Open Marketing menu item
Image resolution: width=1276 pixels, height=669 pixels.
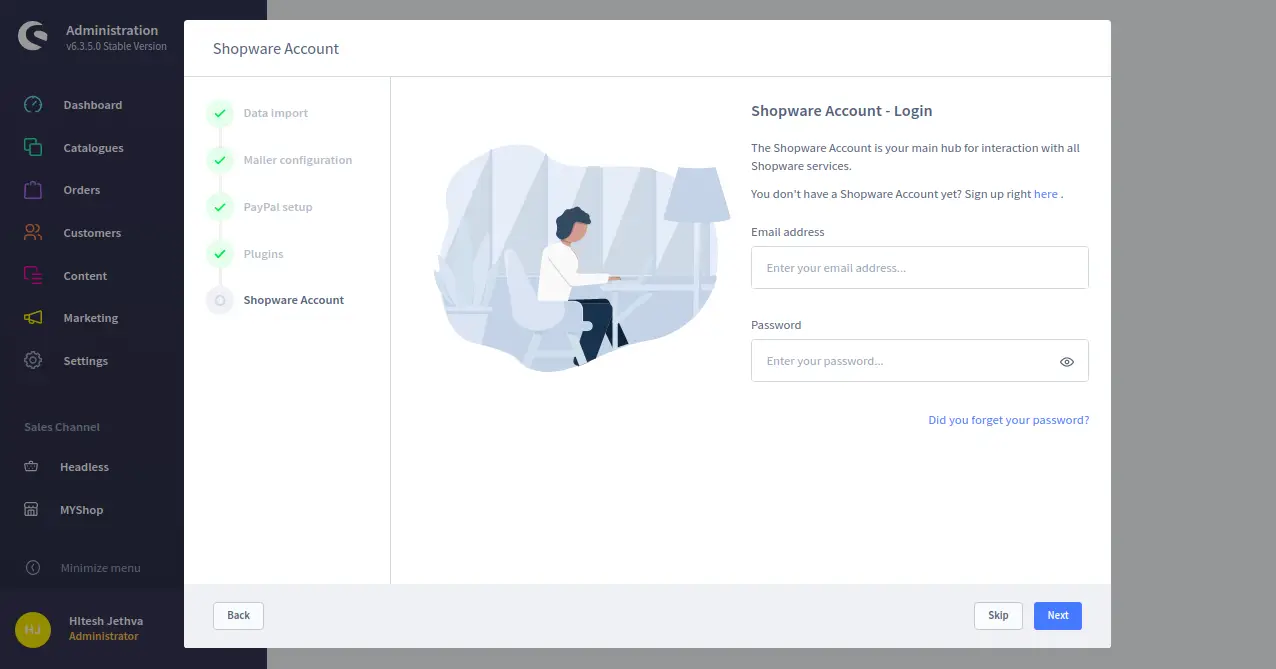point(91,318)
